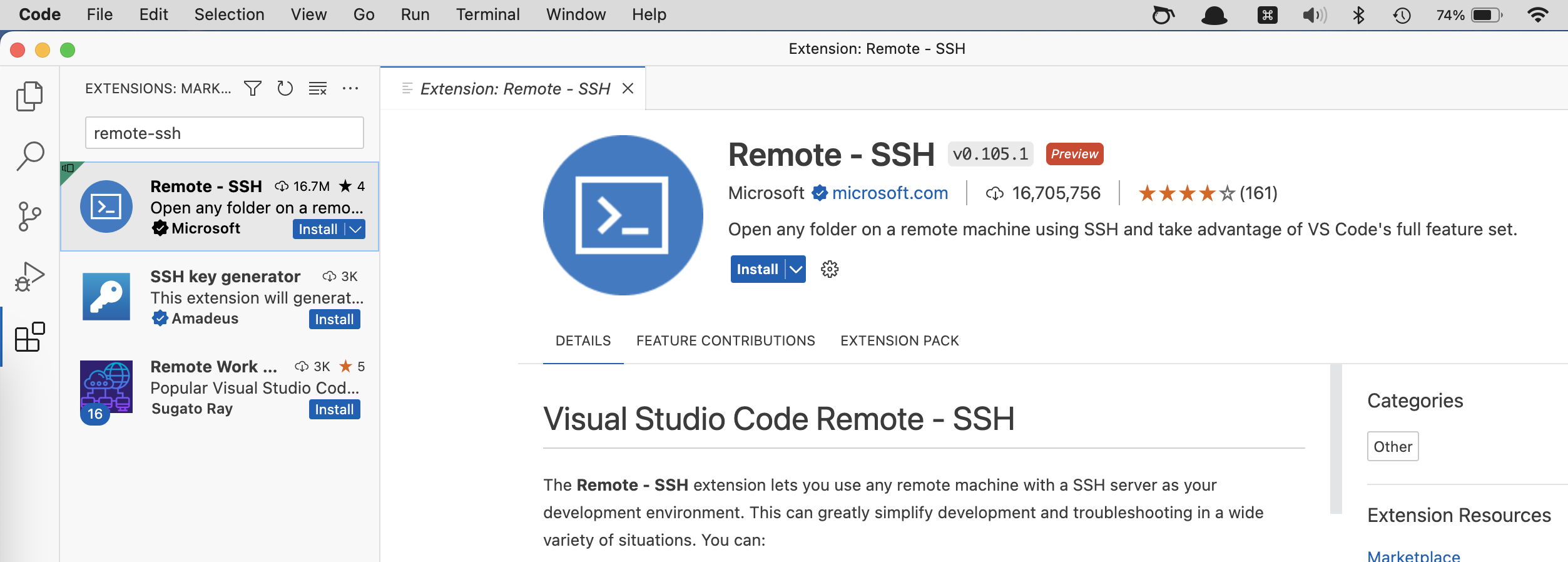The width and height of the screenshot is (1568, 562).
Task: Click the Sugato Ray publisher name
Action: pos(192,409)
